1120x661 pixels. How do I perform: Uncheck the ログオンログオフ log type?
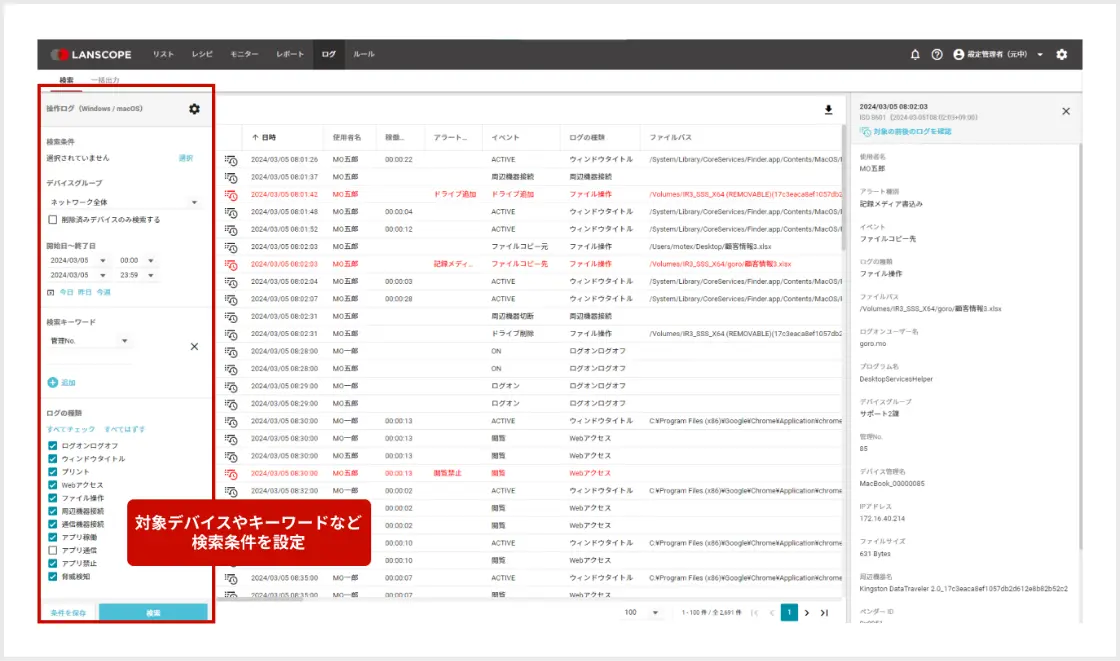pos(52,446)
